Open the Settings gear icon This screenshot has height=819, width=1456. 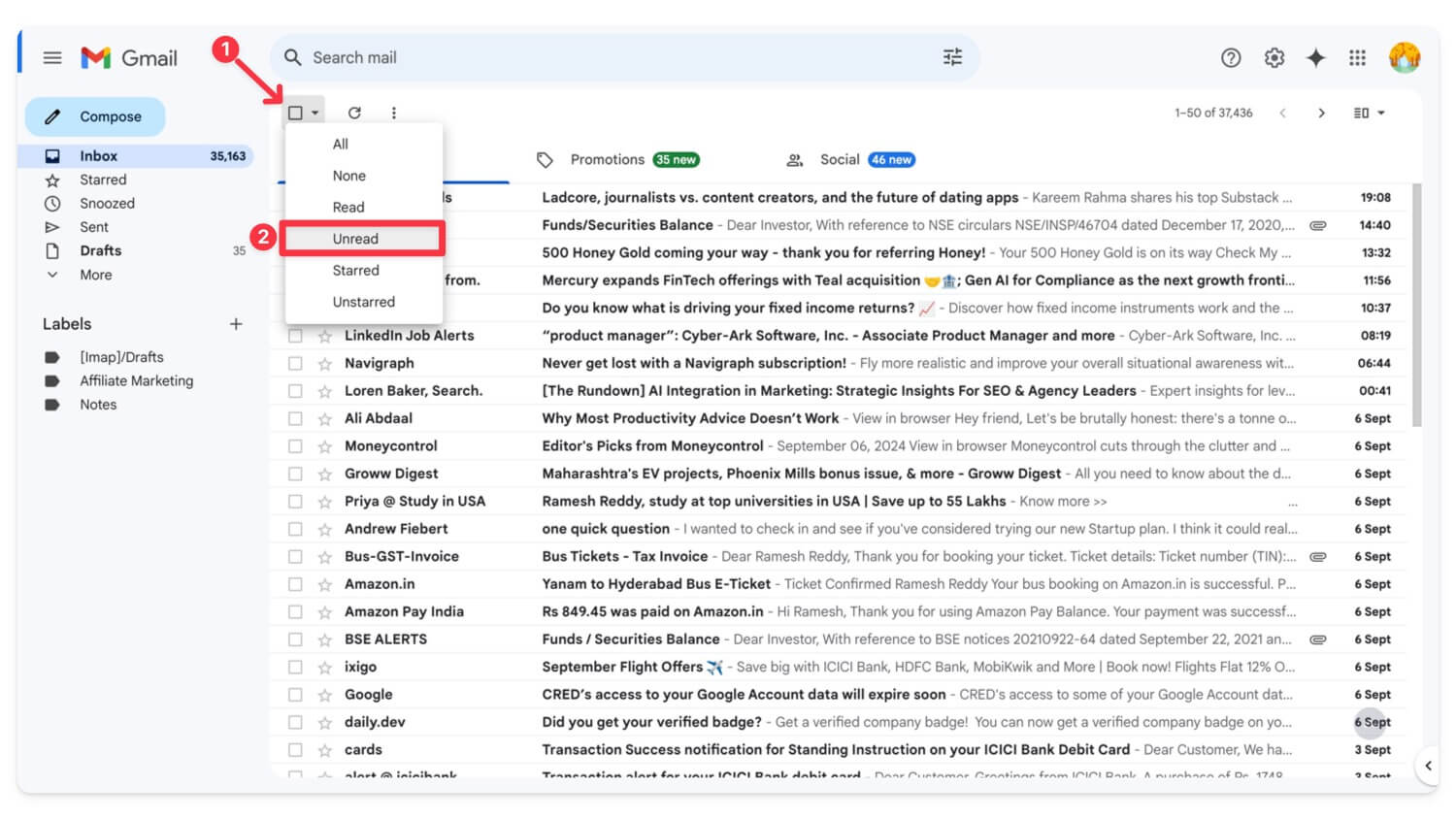click(1274, 58)
